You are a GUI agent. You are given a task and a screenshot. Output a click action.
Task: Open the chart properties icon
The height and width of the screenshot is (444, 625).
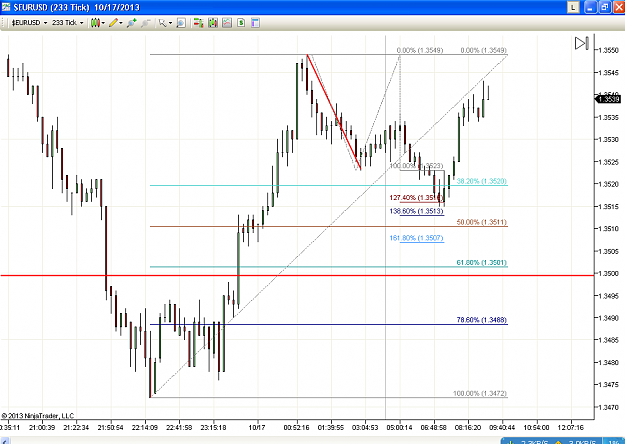(256, 23)
